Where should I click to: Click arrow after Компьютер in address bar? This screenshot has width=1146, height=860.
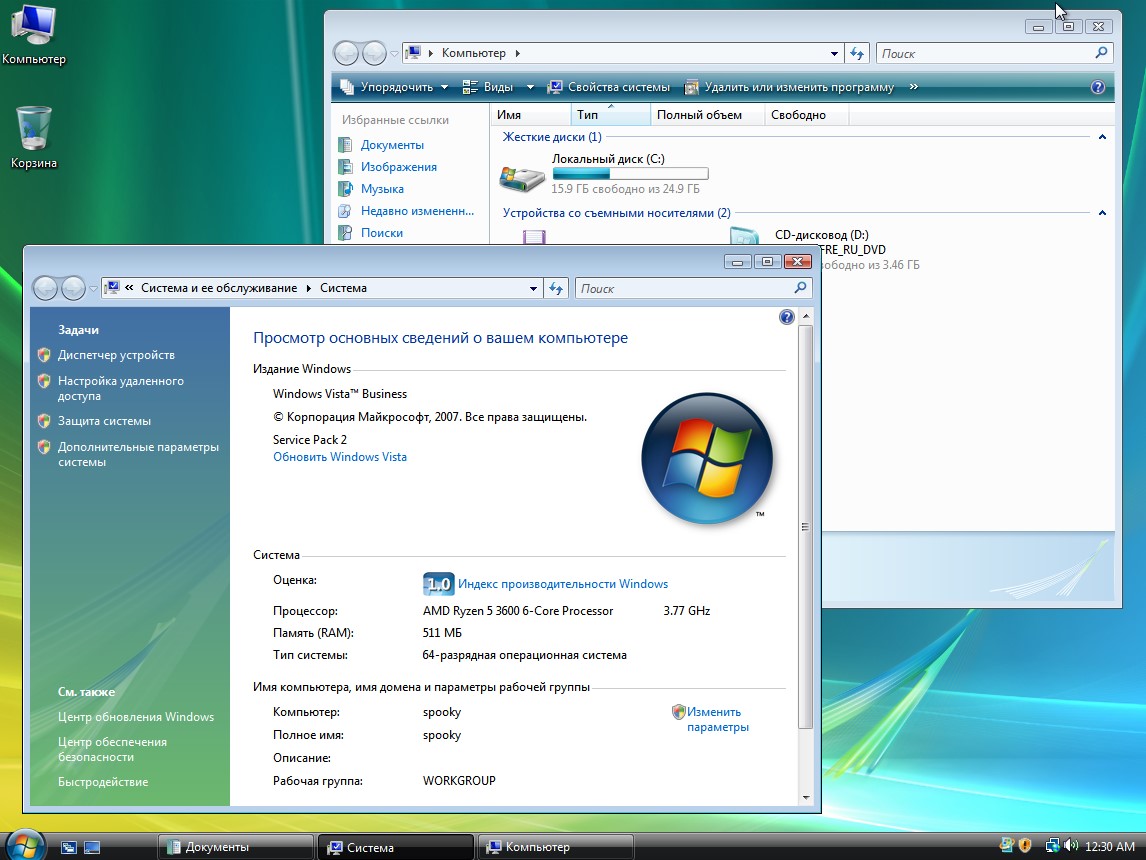[x=517, y=53]
